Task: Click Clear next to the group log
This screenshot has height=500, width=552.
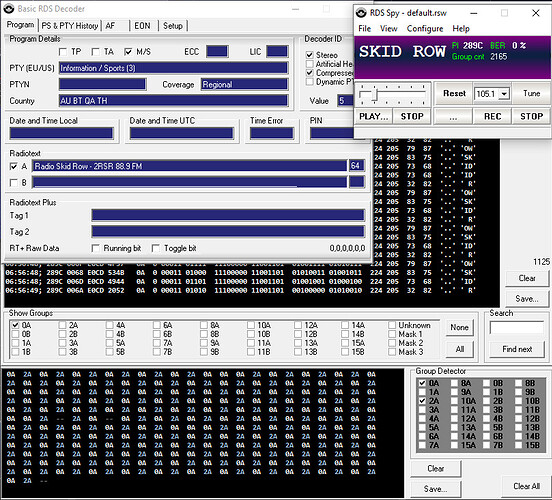Action: (527, 278)
